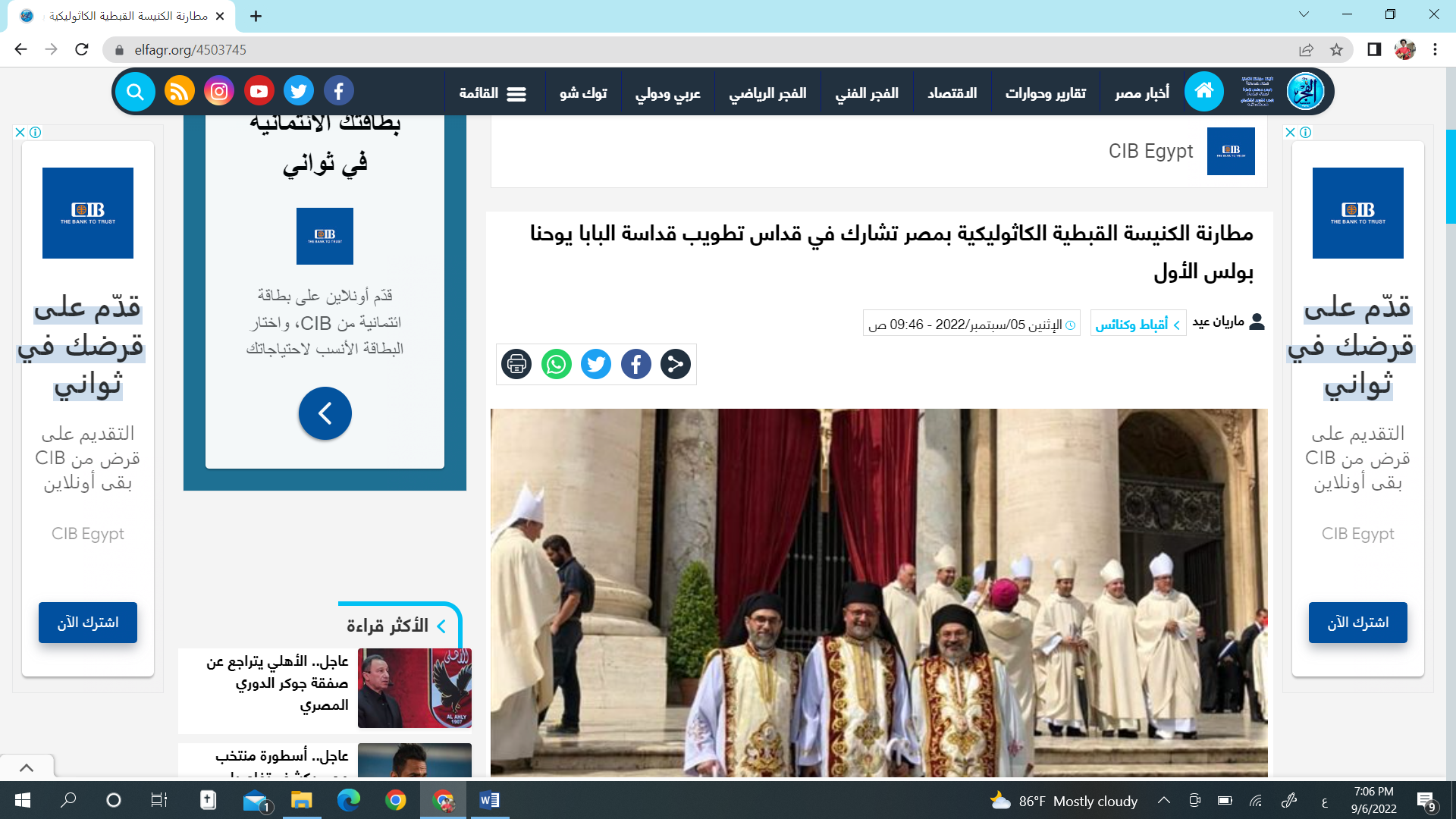Image resolution: width=1456 pixels, height=819 pixels.
Task: Click the round blue arrow in CIB card ad
Action: pyautogui.click(x=325, y=413)
